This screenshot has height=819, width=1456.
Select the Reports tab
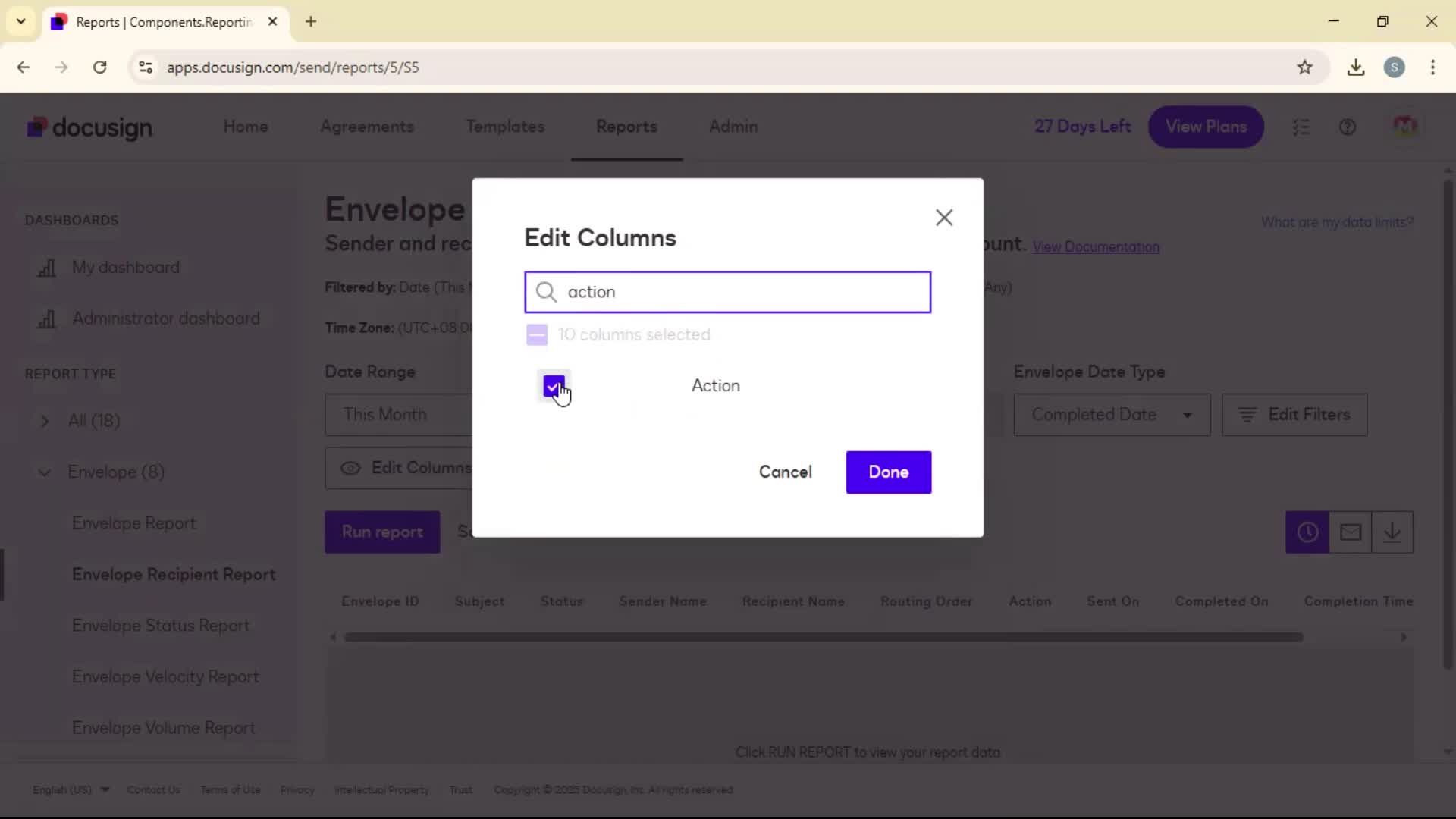pos(626,127)
